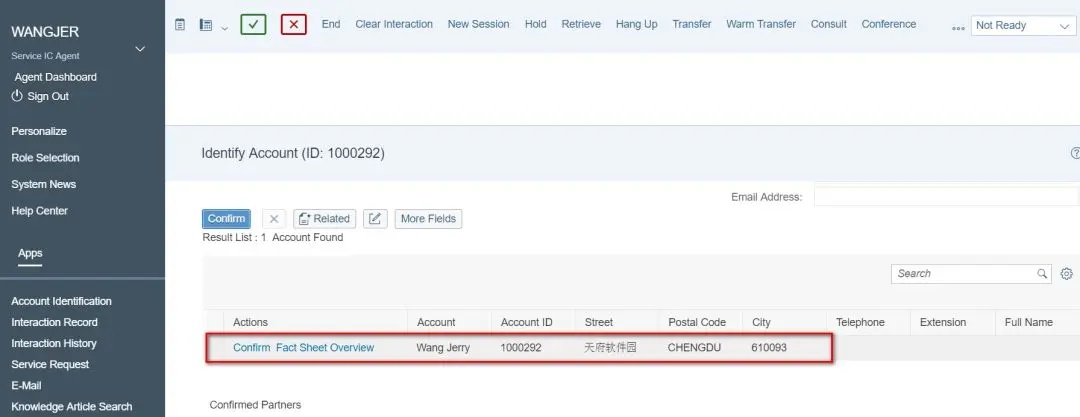
Task: Open Account Identification
Action: click(61, 301)
